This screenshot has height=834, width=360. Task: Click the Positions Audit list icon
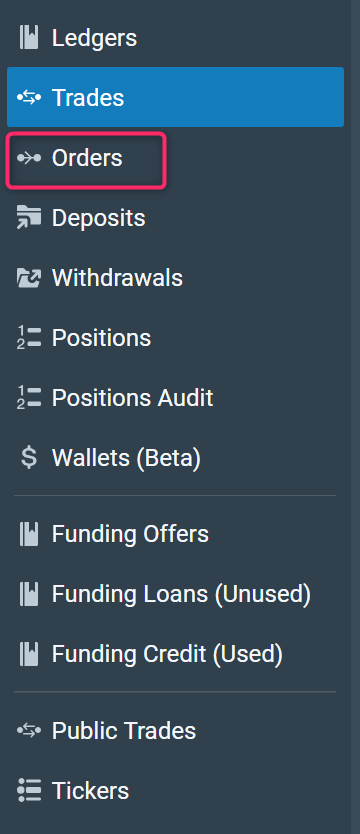(29, 398)
